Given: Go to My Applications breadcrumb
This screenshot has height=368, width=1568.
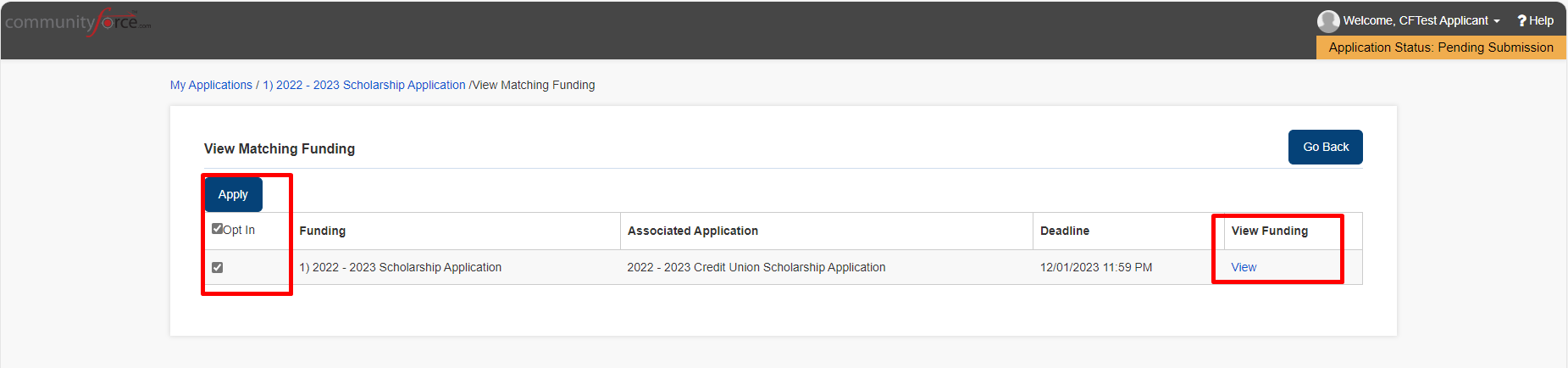Looking at the screenshot, I should 211,85.
